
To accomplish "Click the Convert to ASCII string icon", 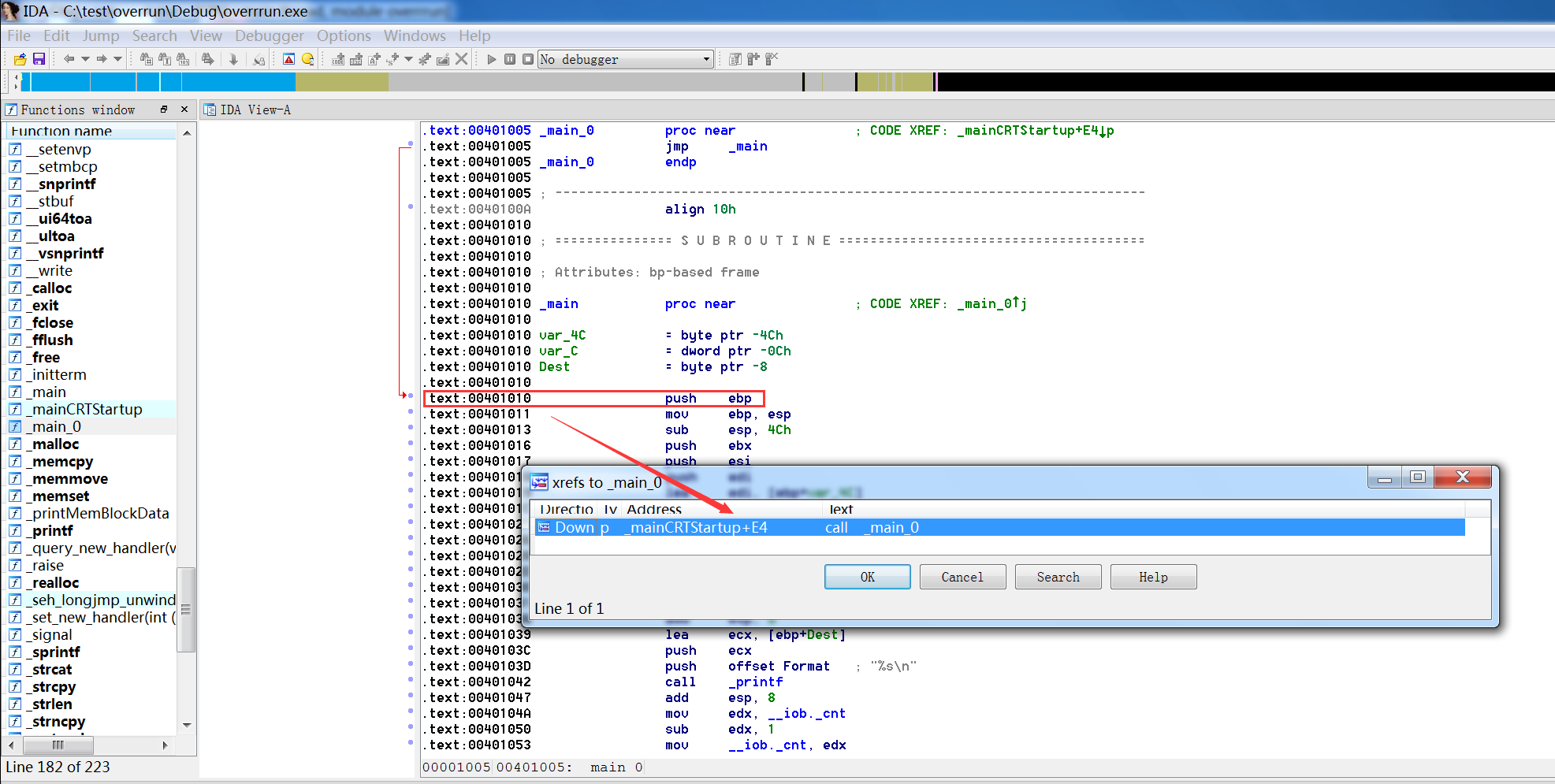I will tap(374, 59).
